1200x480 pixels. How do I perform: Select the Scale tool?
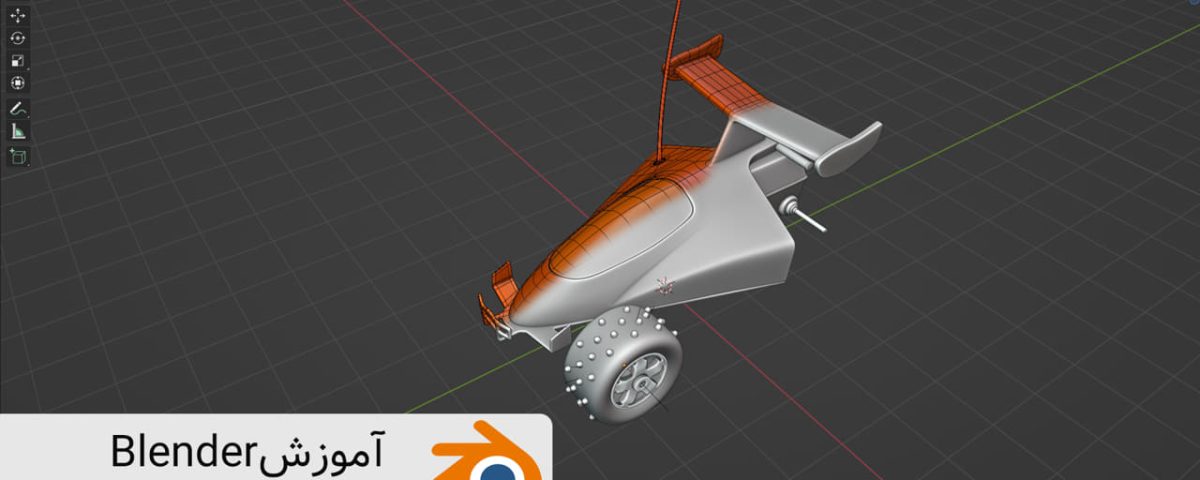pyautogui.click(x=18, y=60)
